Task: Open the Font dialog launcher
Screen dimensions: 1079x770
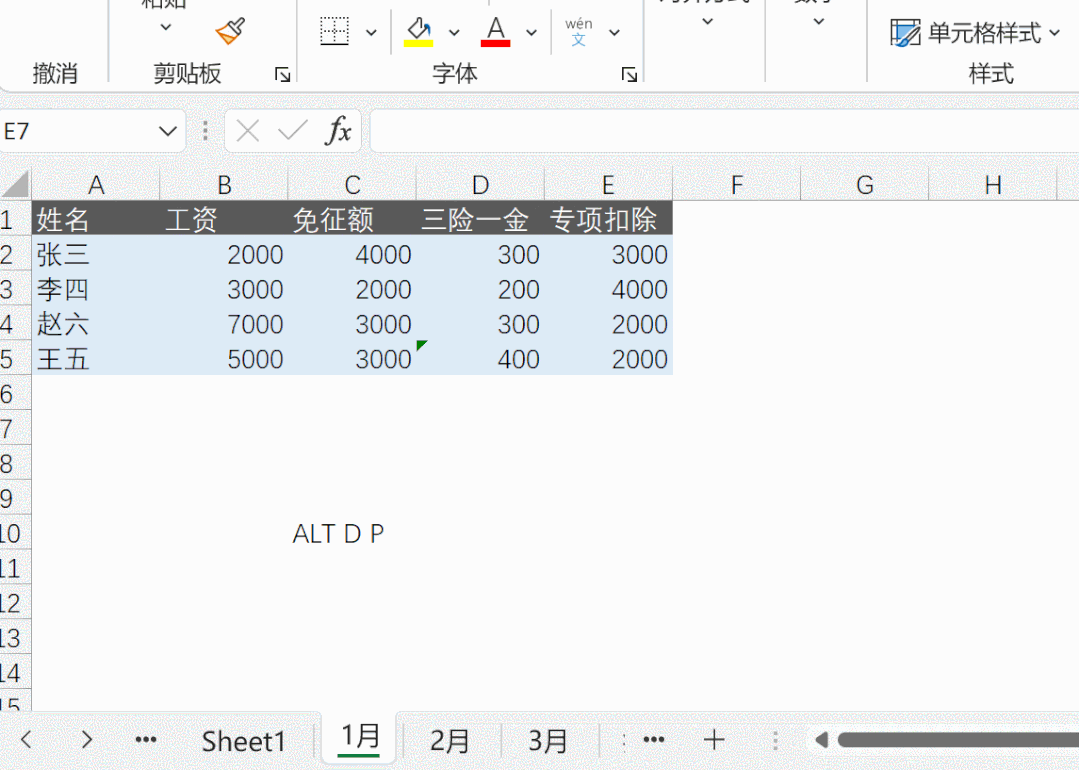Action: (629, 74)
